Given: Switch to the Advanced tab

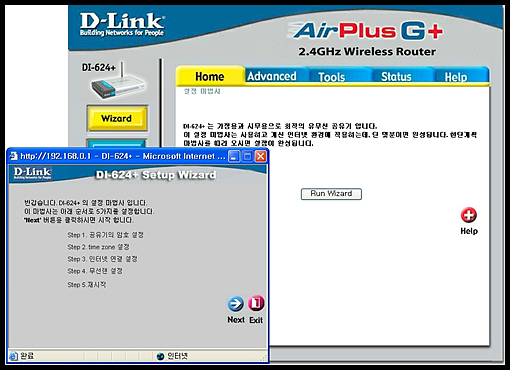Looking at the screenshot, I should [x=272, y=76].
